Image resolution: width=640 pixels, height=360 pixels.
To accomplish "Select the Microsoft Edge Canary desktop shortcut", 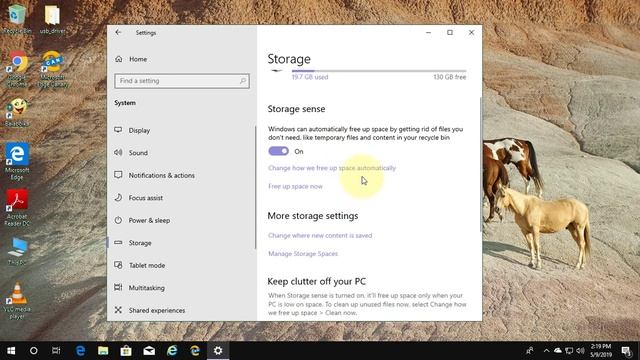I will coord(52,69).
